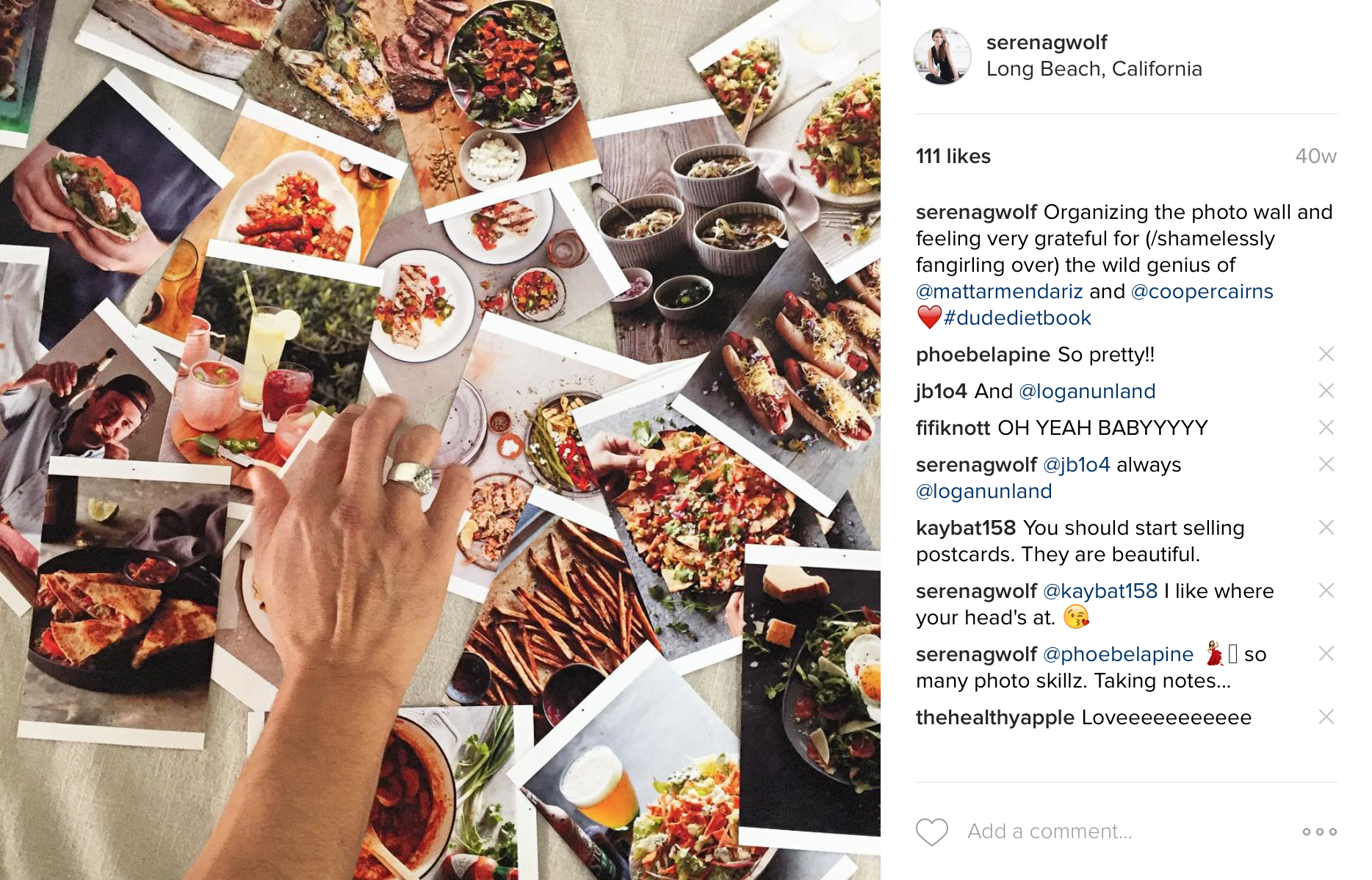Delete fifiknott's 'OH YEAH BABYYYYY' comment
Screen dimensions: 1372x880
pyautogui.click(x=1326, y=428)
